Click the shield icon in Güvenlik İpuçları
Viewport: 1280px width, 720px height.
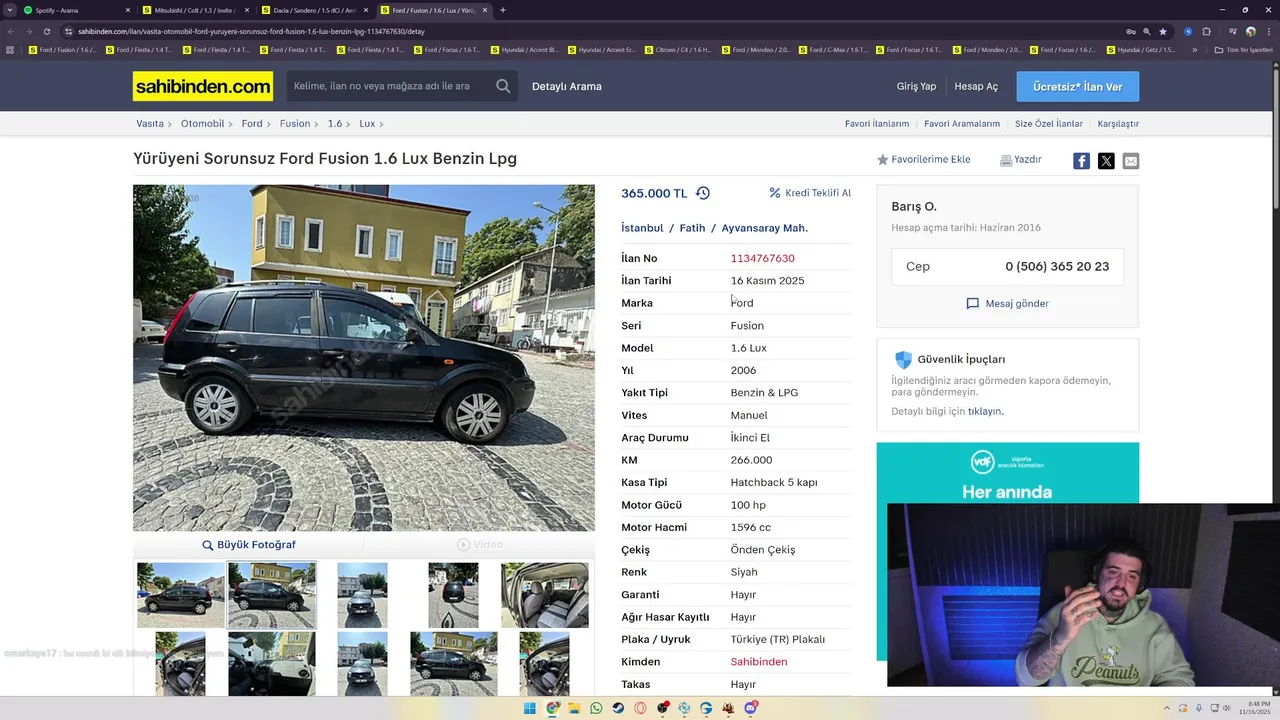[x=903, y=360]
